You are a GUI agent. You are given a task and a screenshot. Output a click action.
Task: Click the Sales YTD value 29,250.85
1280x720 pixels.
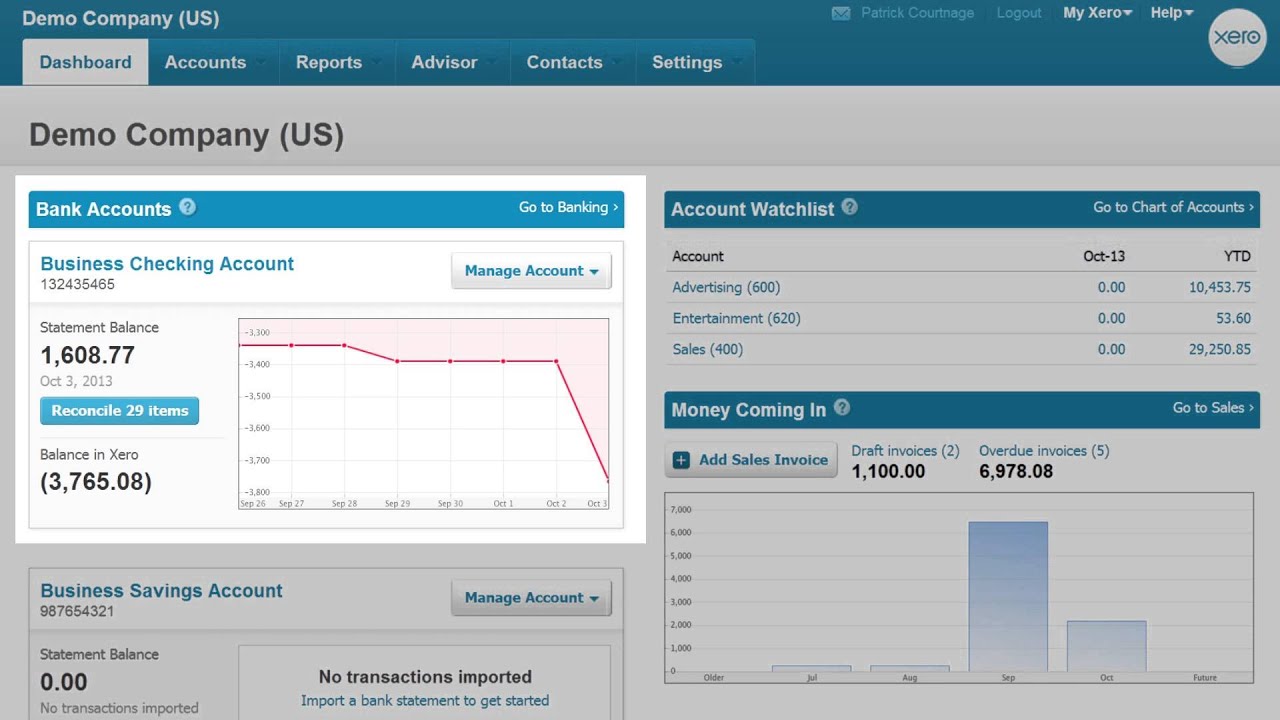click(x=1220, y=349)
